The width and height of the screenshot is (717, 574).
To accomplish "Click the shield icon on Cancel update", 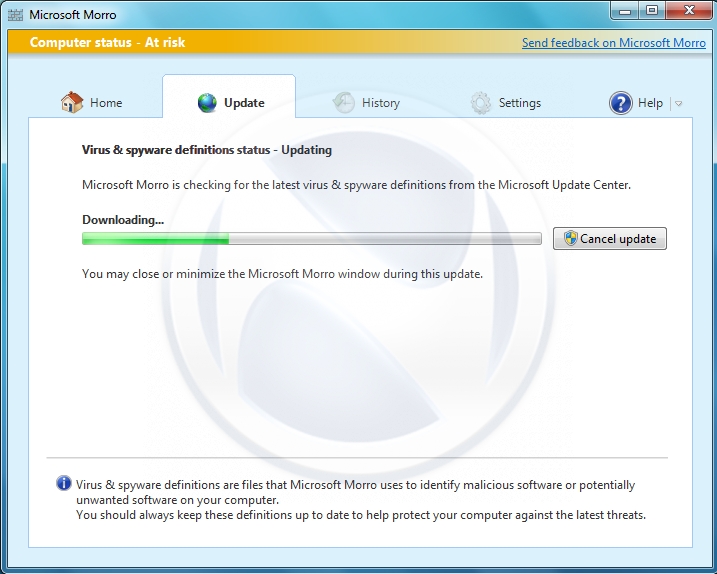I will (x=570, y=239).
